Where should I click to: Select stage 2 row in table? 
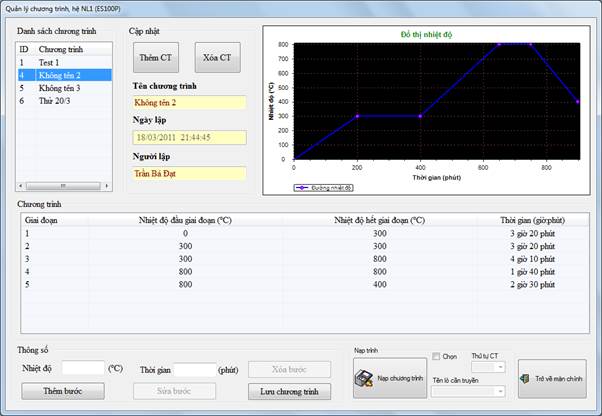(x=305, y=246)
